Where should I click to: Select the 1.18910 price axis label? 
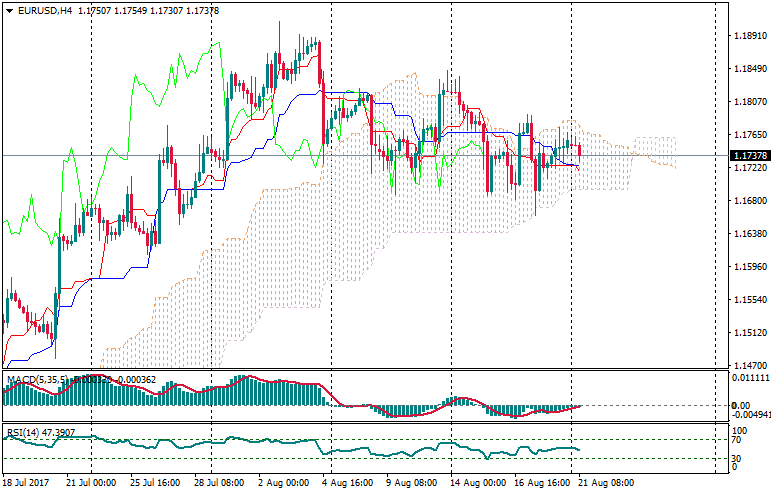pos(745,36)
